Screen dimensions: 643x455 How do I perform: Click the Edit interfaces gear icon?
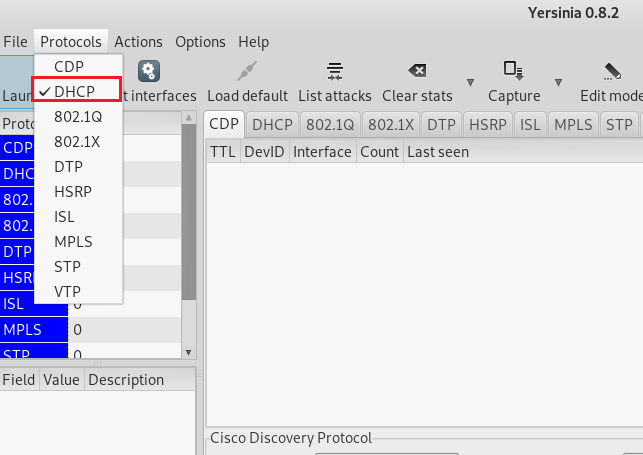pos(148,71)
